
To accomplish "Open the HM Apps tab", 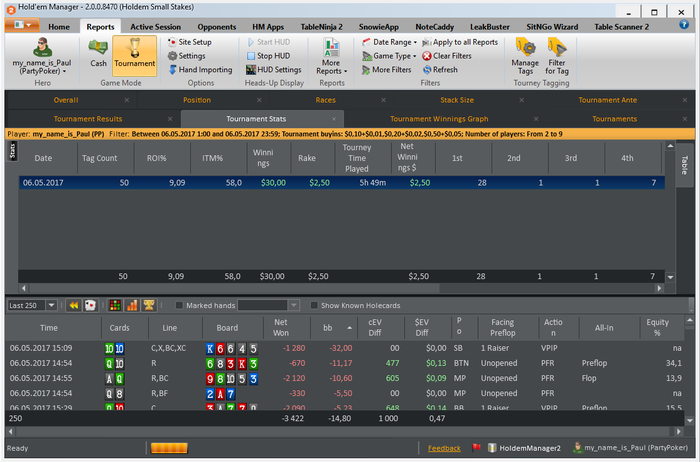I will click(268, 27).
